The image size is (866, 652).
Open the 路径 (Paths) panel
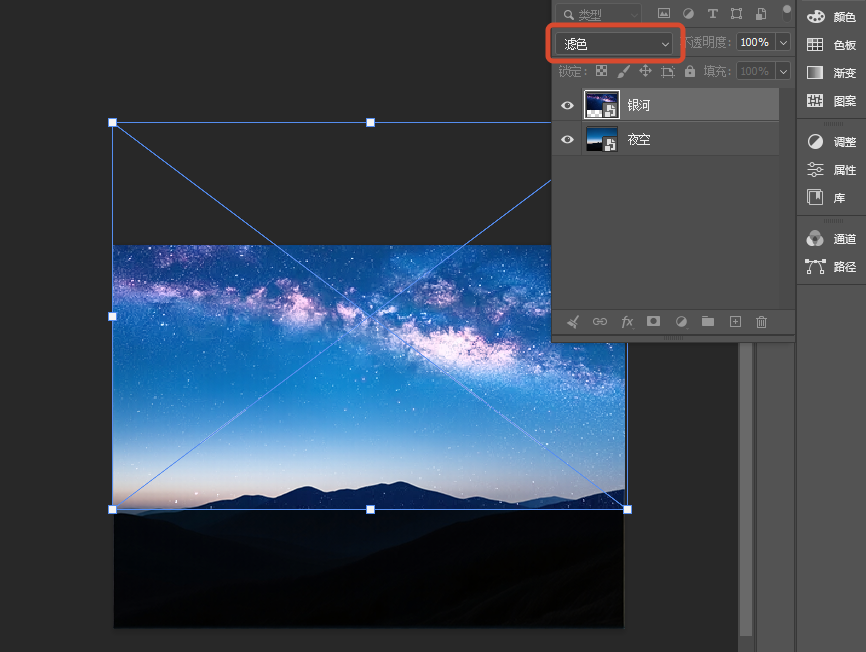pos(831,267)
